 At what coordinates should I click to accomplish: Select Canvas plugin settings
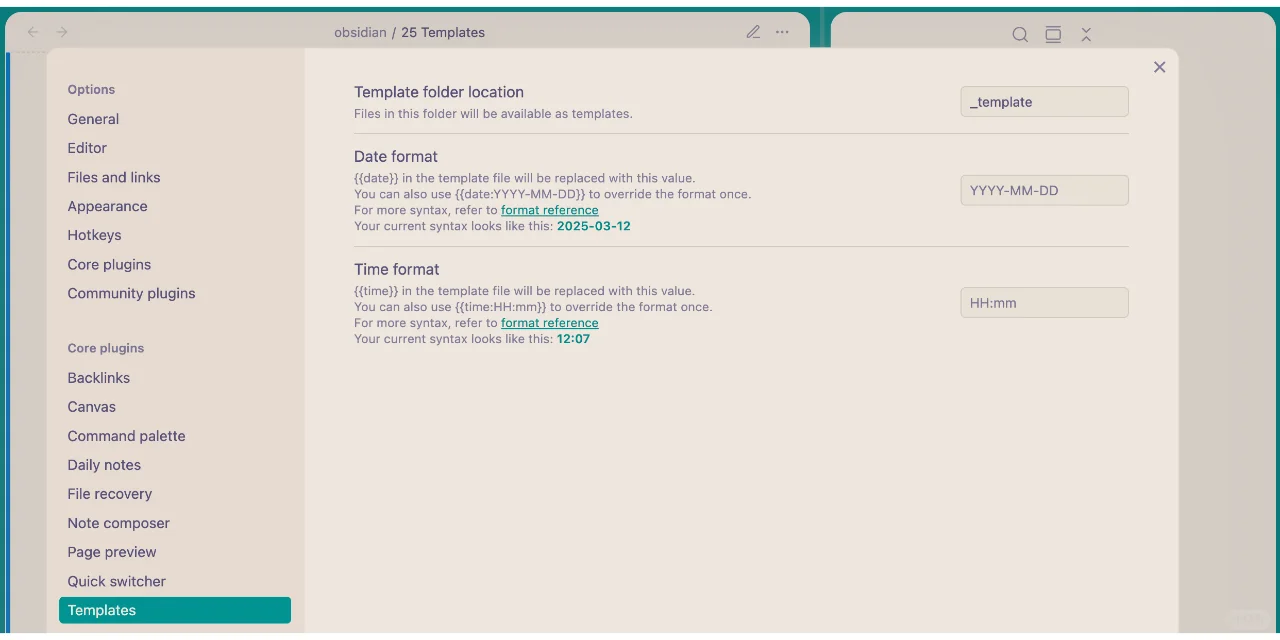coord(175,407)
